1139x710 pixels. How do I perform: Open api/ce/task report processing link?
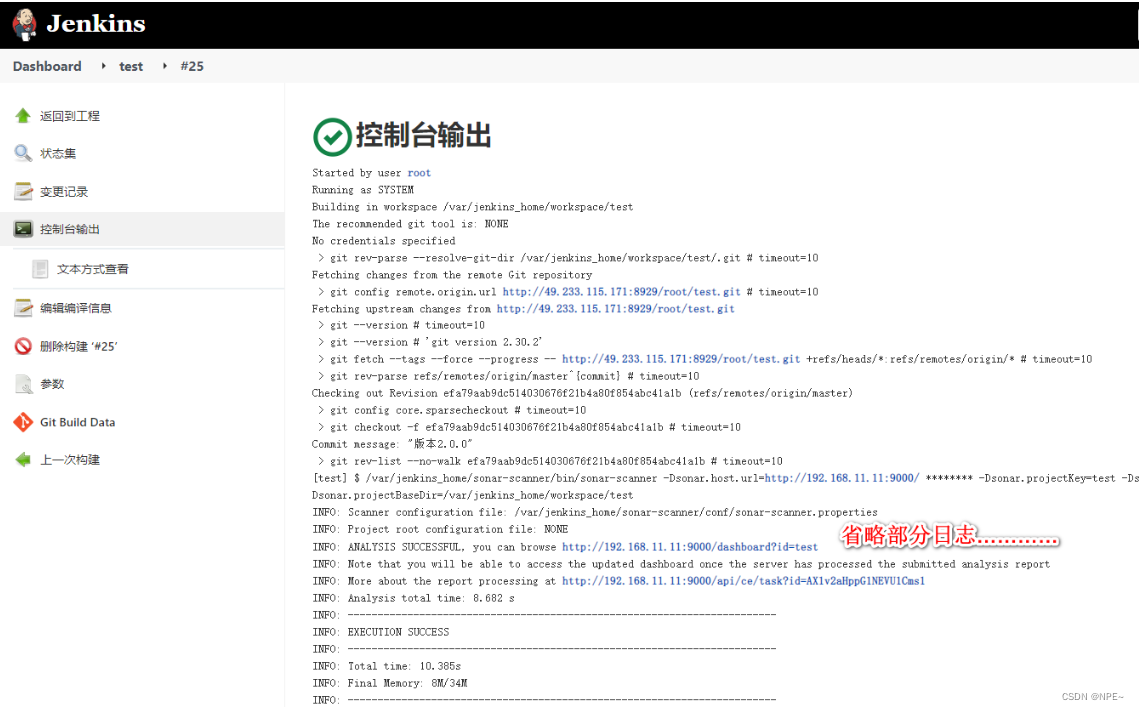point(743,581)
